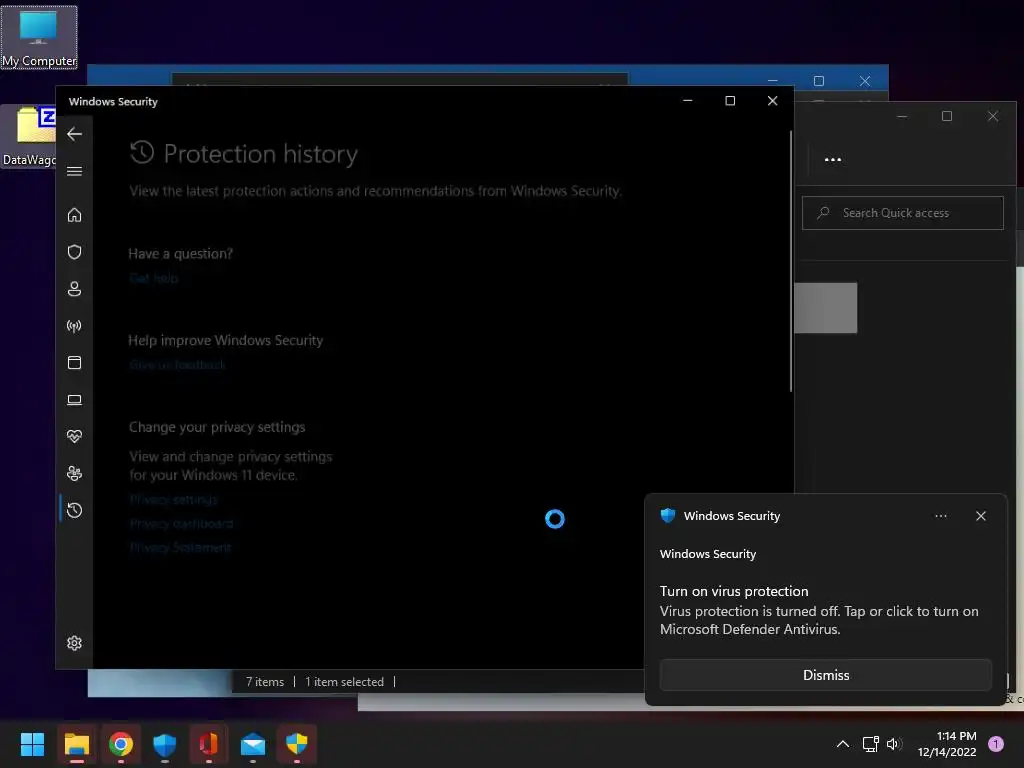The image size is (1024, 768).
Task: Open the Home section in Windows Security sidebar
Action: click(74, 215)
